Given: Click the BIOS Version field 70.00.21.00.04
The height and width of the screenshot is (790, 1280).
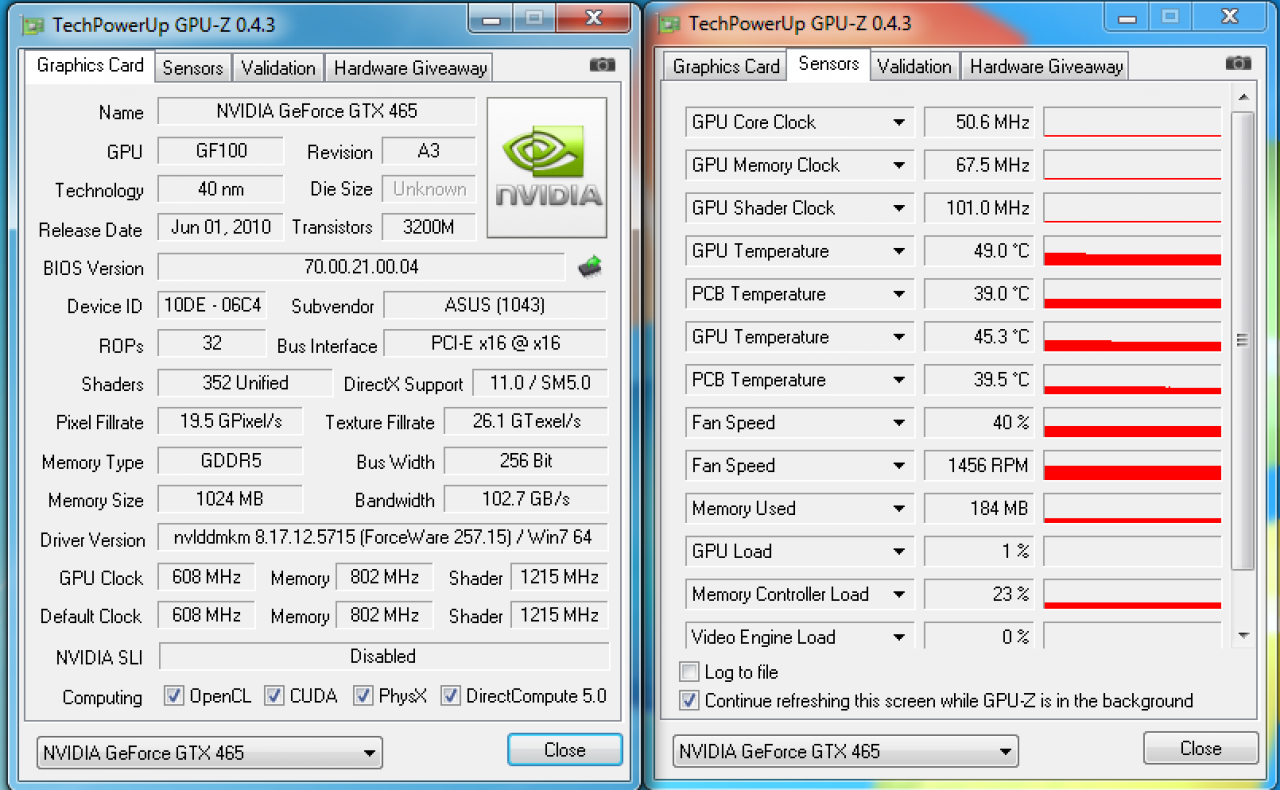Looking at the screenshot, I should click(361, 267).
